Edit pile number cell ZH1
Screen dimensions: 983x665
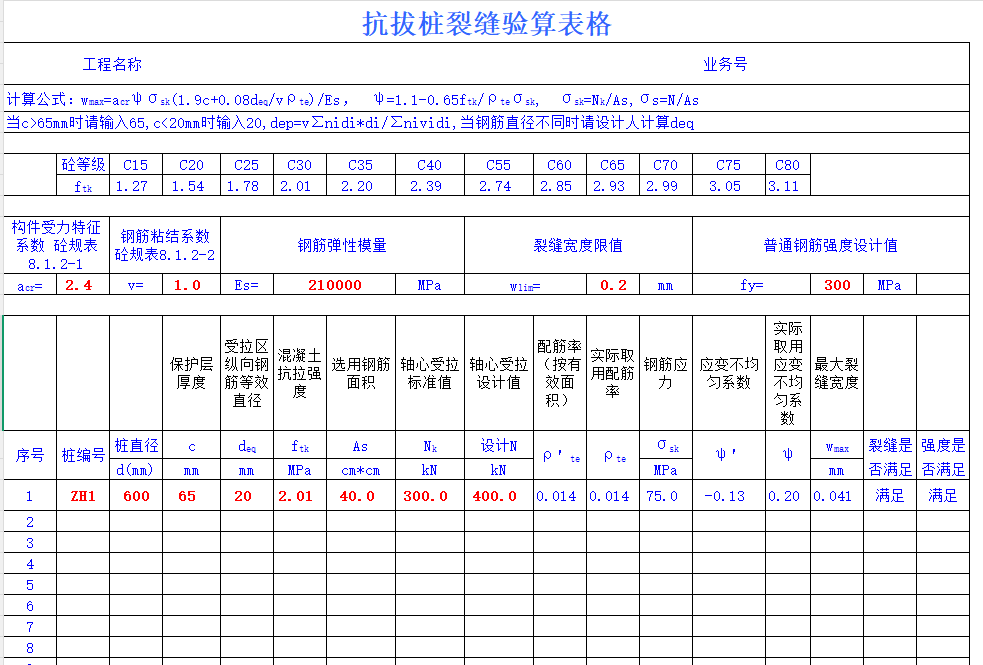click(x=83, y=496)
